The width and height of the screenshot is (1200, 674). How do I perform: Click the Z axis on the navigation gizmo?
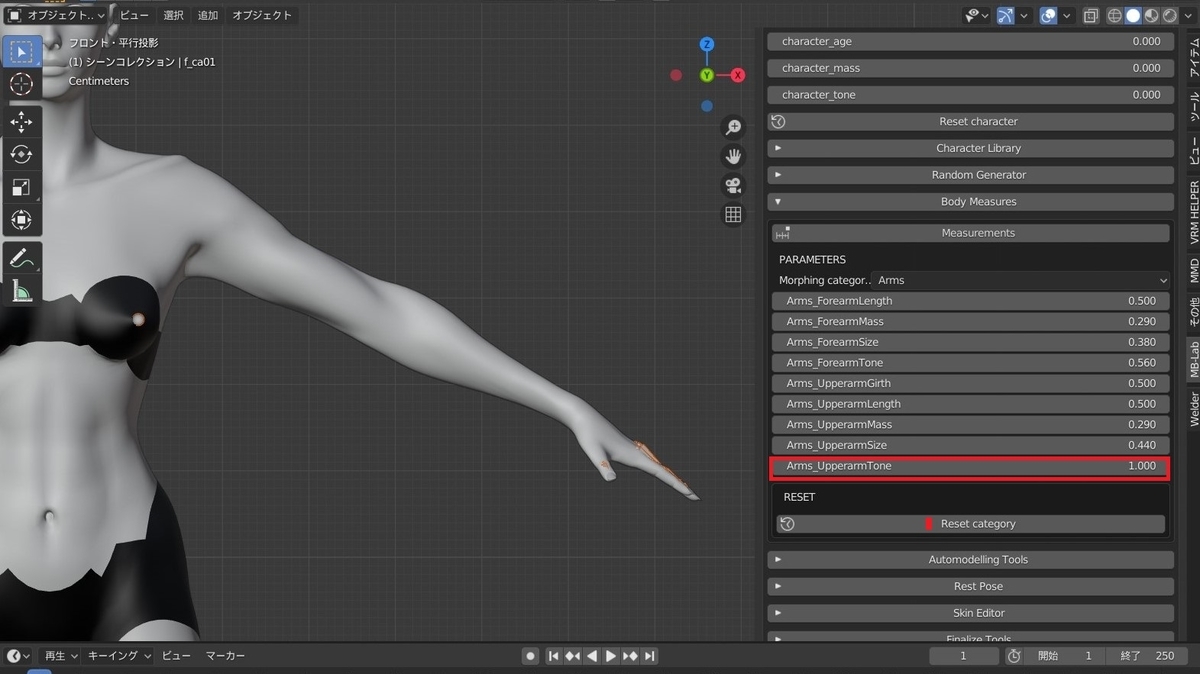pos(707,45)
